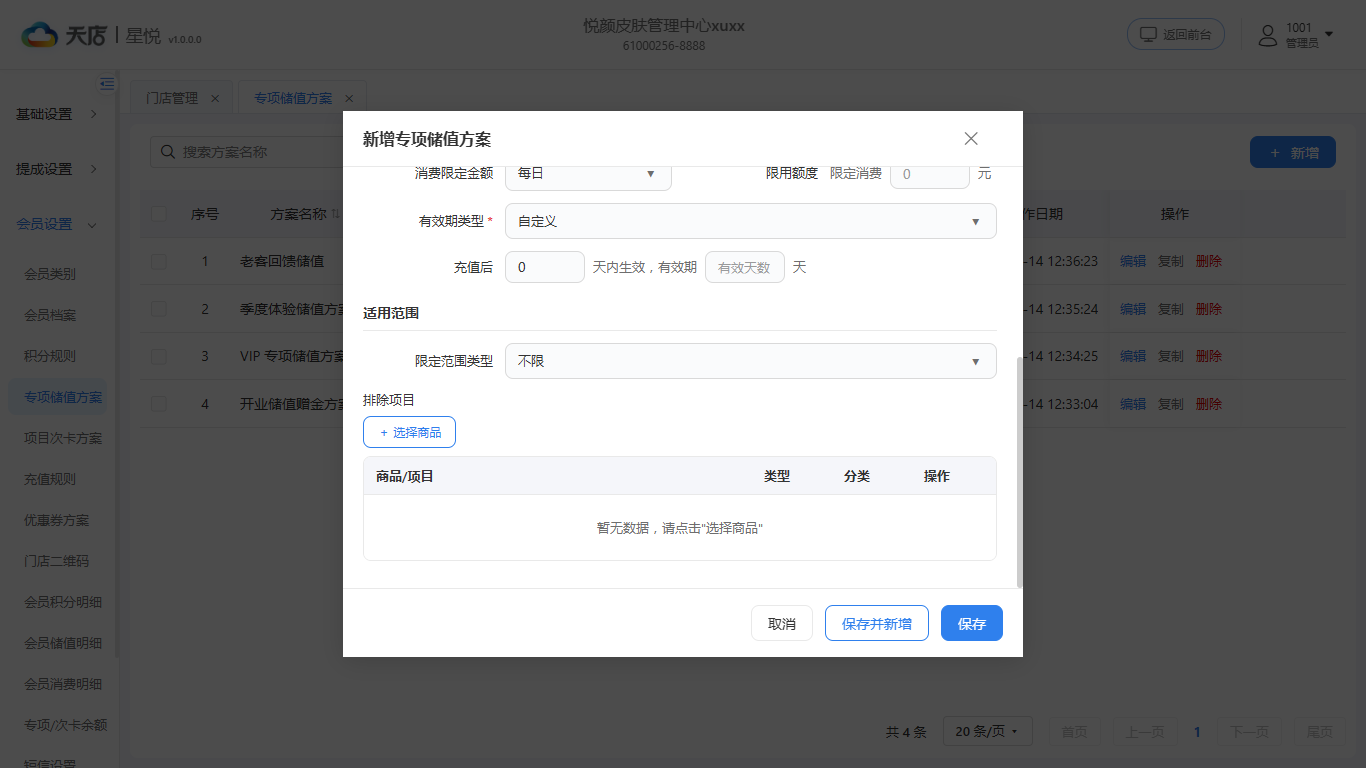Open 门店二维码 in the sidebar
Image resolution: width=1366 pixels, height=768 pixels.
click(57, 561)
